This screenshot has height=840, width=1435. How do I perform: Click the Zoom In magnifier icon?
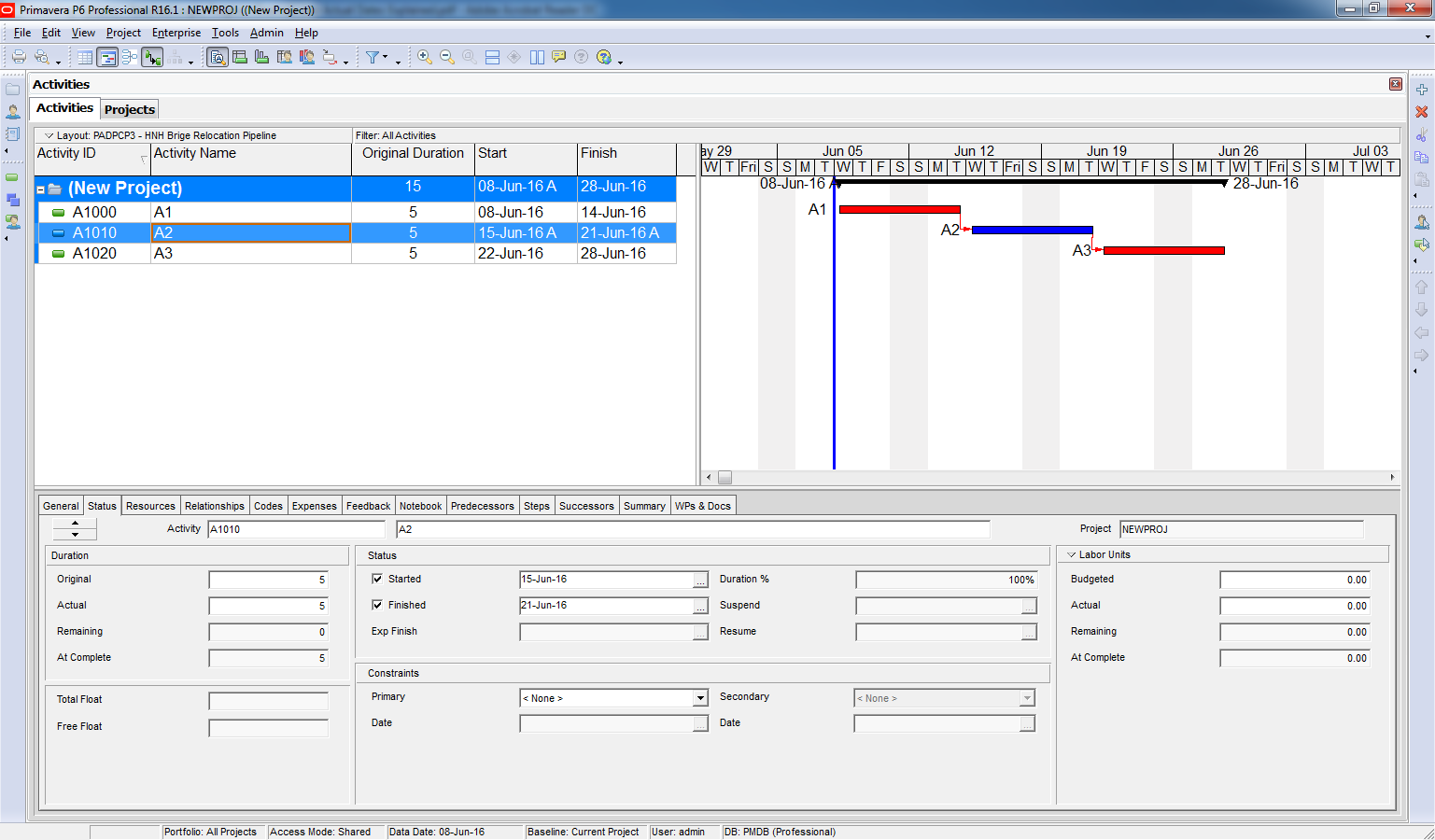tap(424, 57)
